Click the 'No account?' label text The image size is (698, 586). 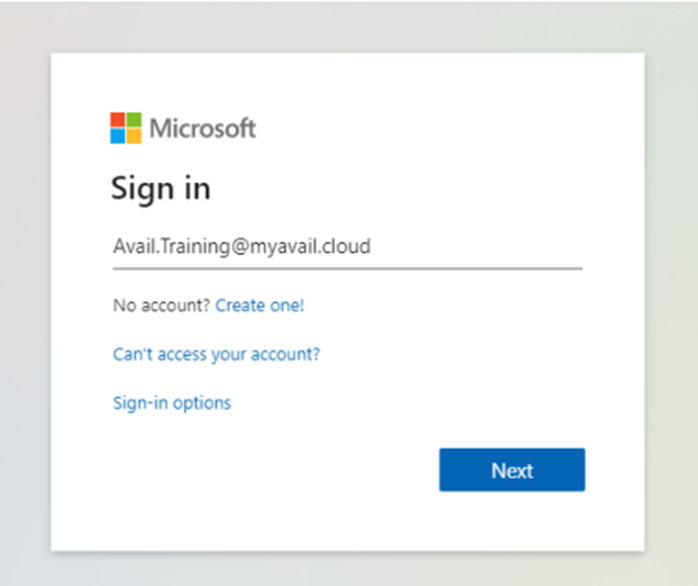[x=161, y=305]
